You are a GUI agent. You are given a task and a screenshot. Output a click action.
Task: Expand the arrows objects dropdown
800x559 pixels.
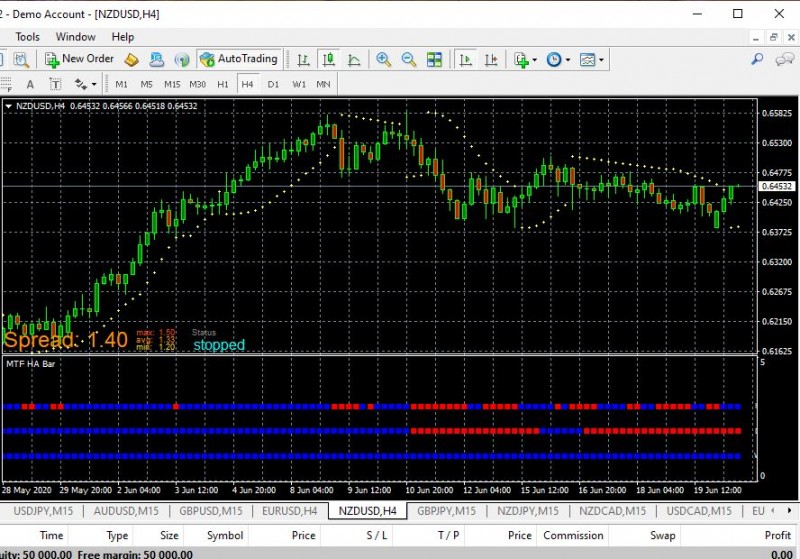click(94, 85)
